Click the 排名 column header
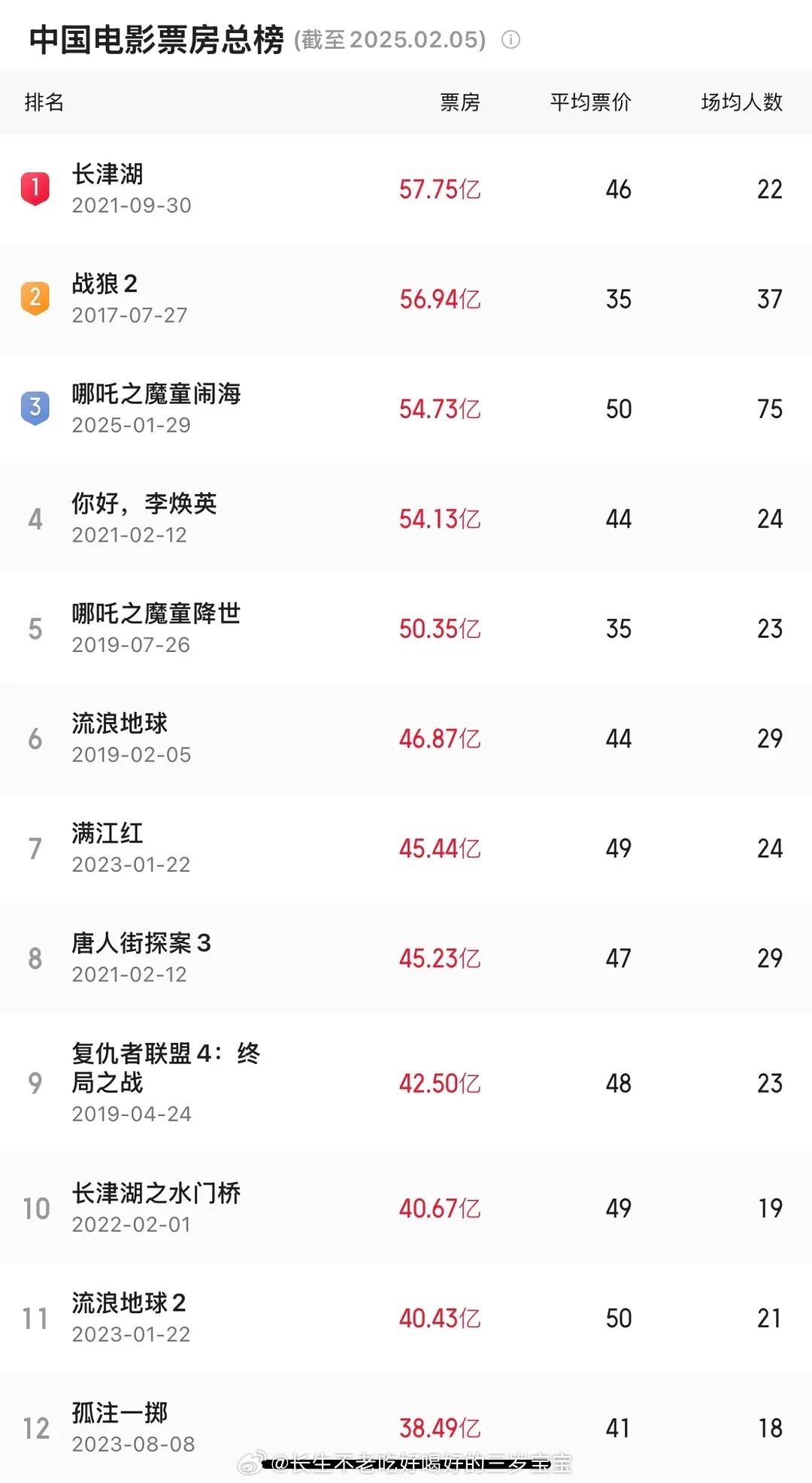This screenshot has width=812, height=1483. tap(44, 102)
